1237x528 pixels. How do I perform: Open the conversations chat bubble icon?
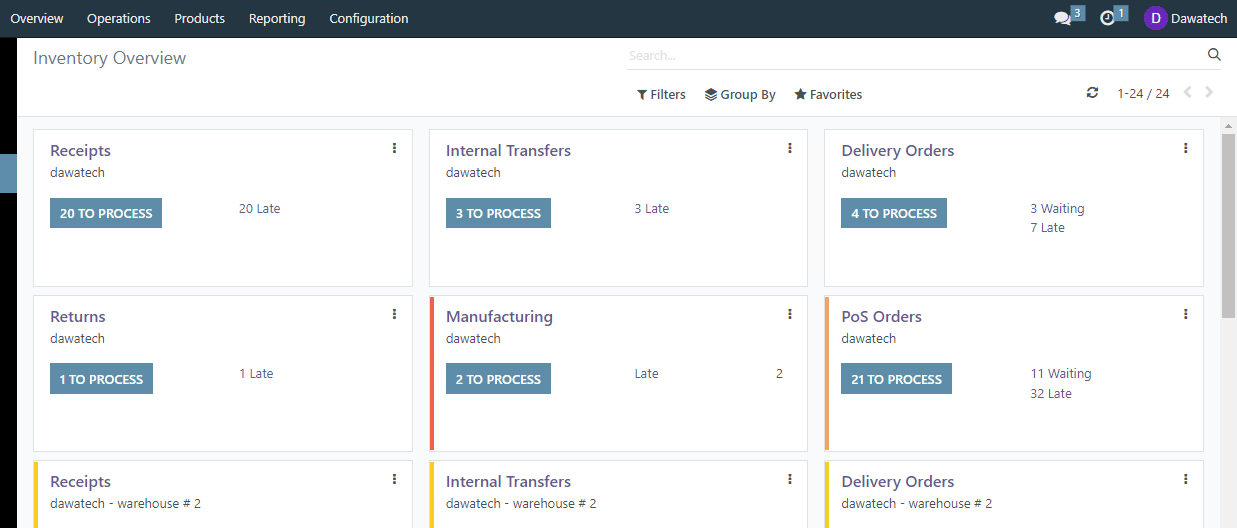[x=1062, y=18]
